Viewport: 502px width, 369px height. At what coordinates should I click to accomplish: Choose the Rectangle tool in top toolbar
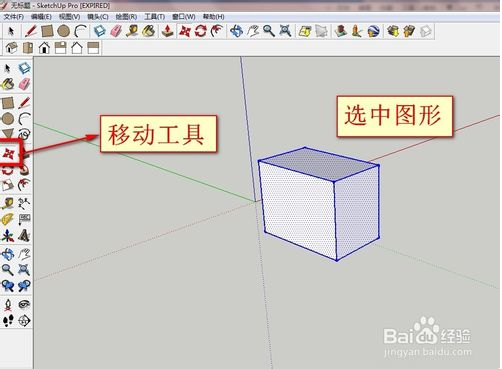[47, 31]
